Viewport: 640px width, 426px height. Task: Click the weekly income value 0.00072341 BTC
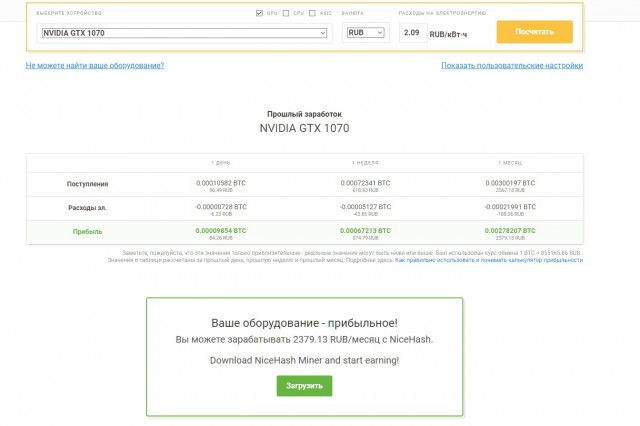pos(365,183)
